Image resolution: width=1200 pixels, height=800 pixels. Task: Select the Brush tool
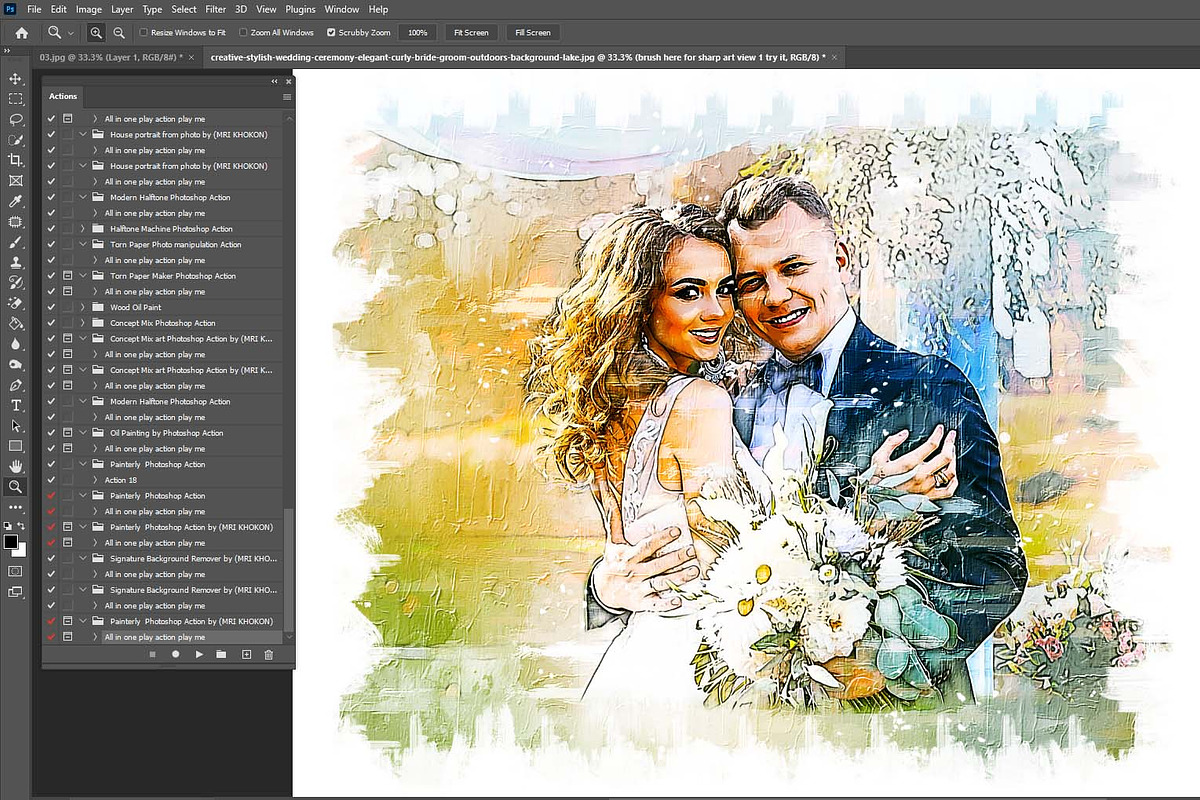click(15, 242)
